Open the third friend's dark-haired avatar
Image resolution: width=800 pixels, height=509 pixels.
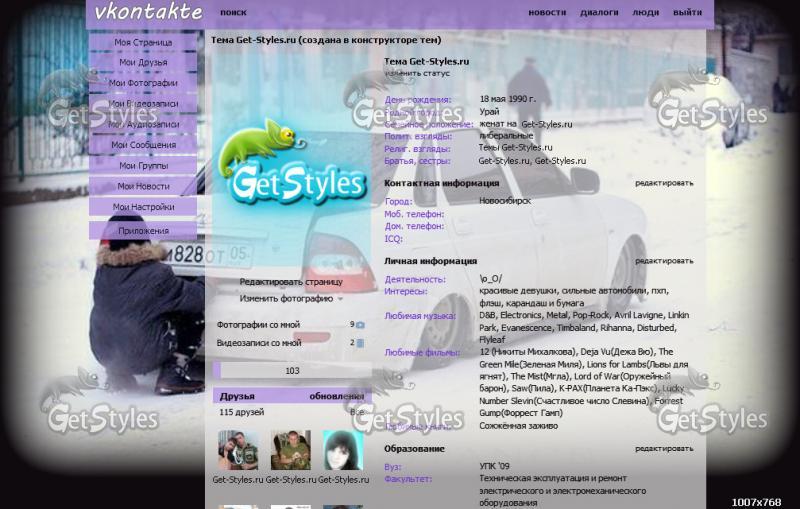click(x=342, y=451)
